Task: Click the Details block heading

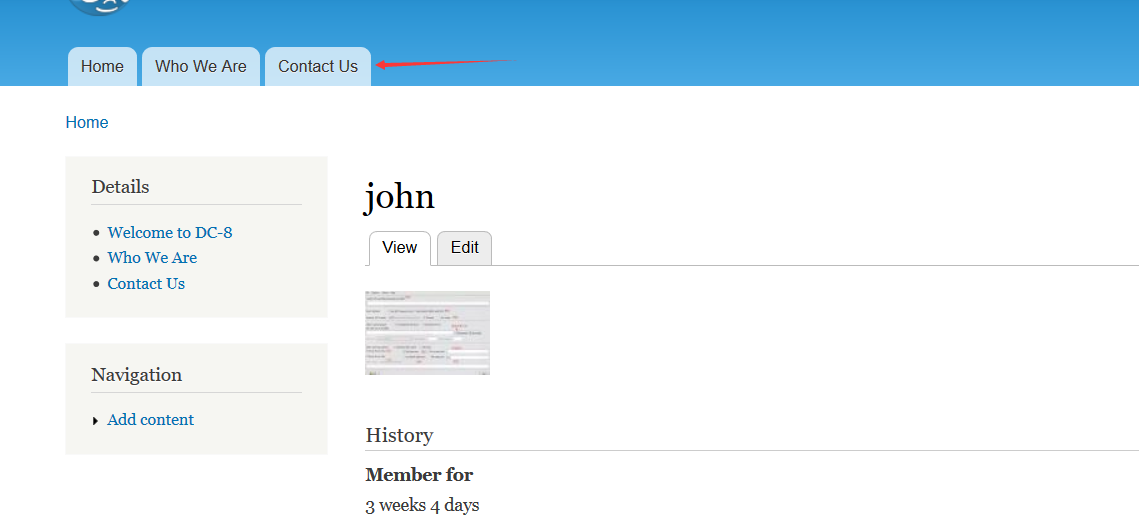Action: (x=120, y=187)
